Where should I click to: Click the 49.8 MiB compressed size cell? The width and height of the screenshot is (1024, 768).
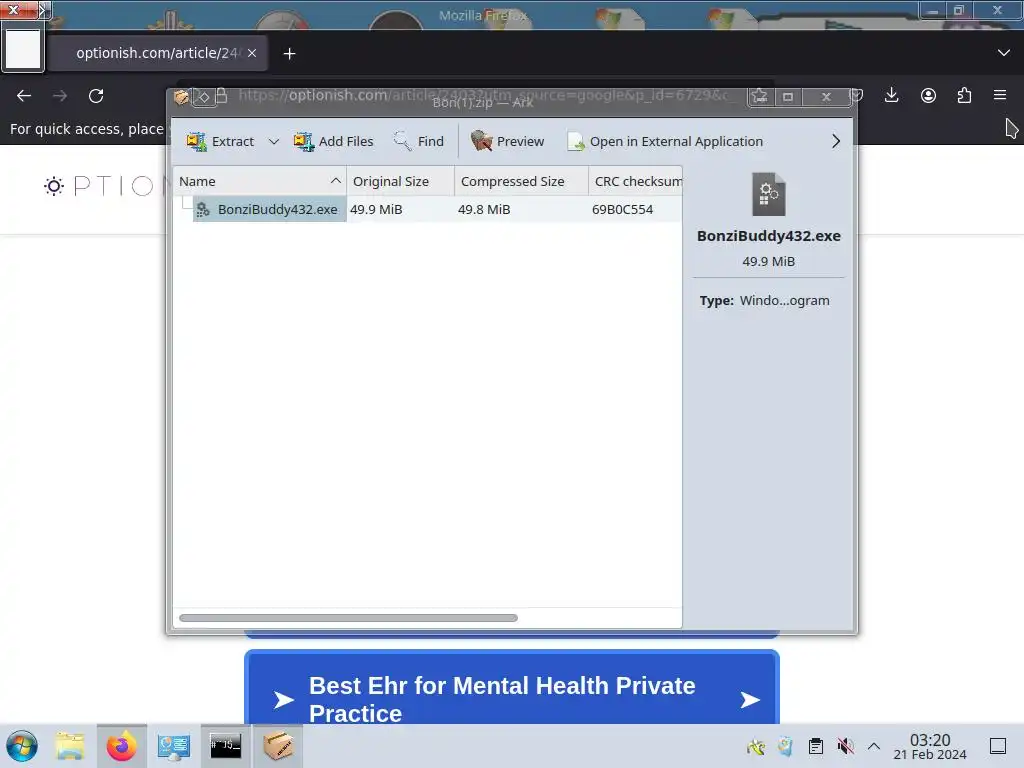[484, 210]
